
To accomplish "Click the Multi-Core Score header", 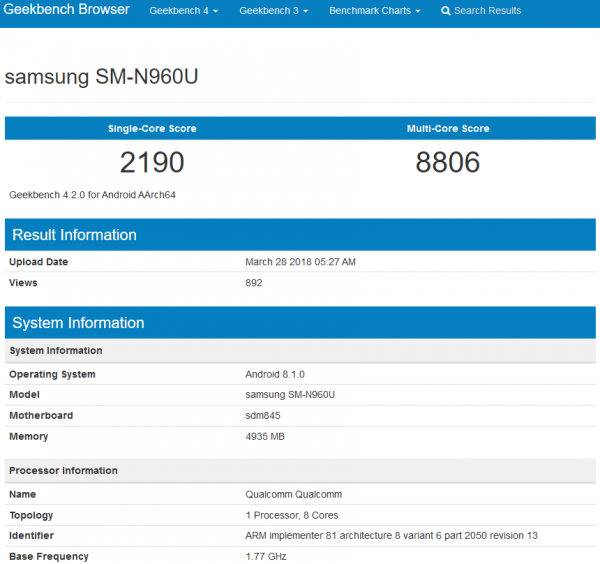I will click(448, 129).
